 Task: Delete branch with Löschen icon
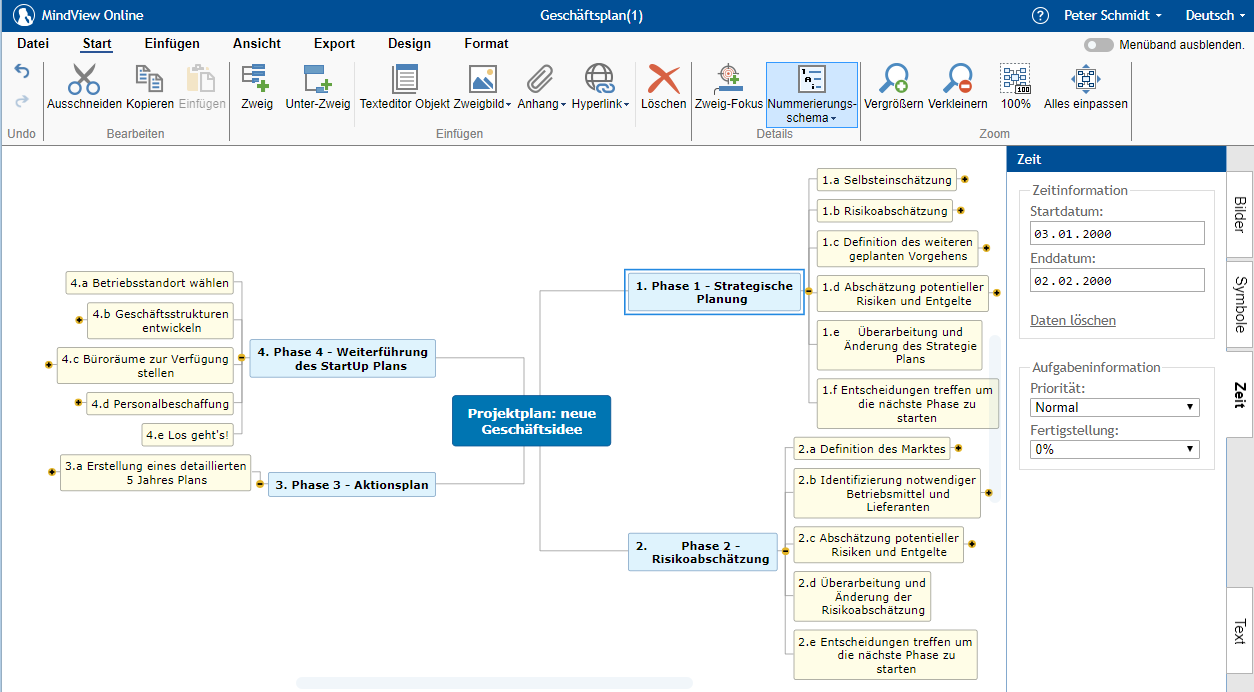tap(664, 79)
